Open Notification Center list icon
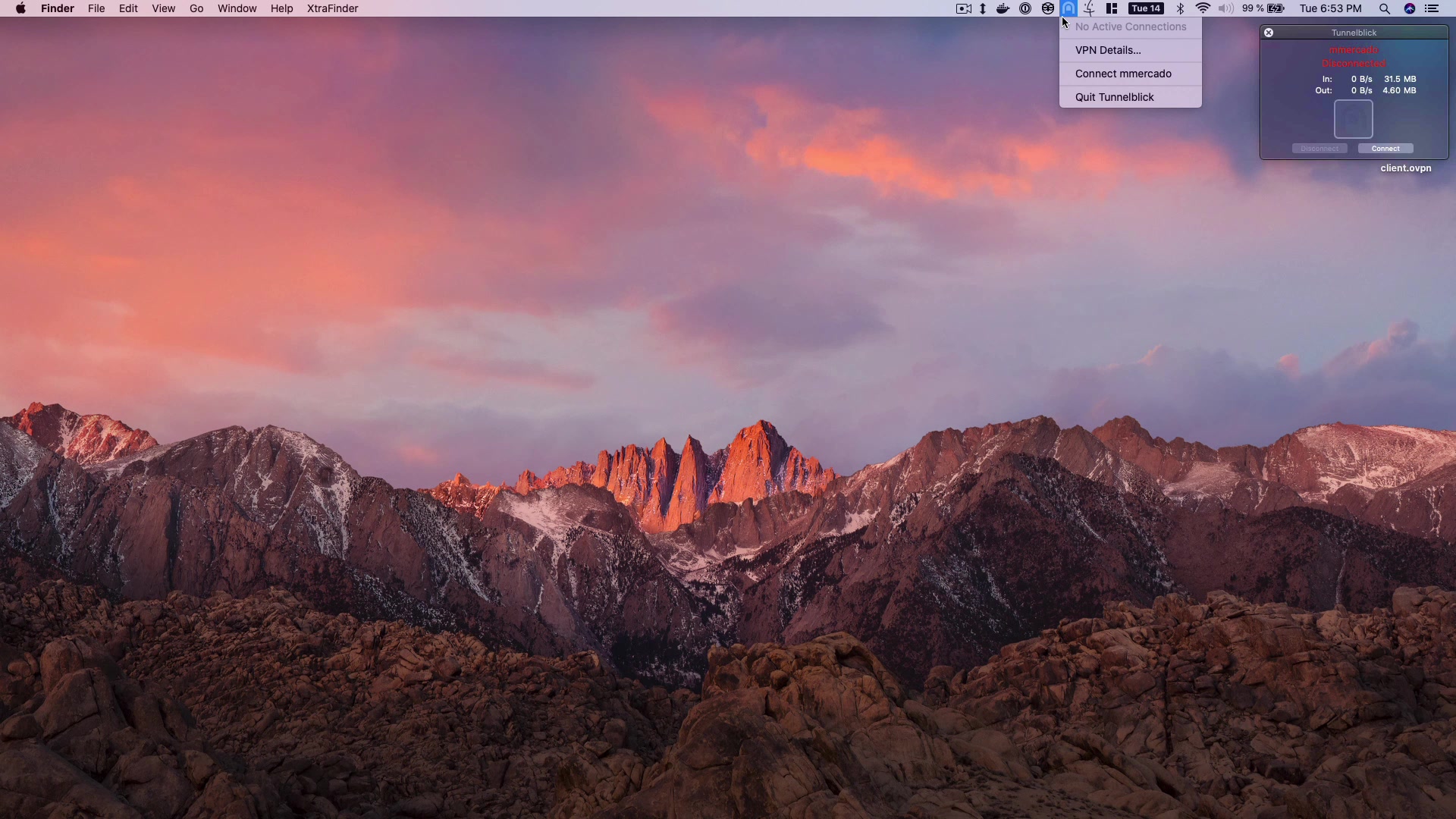 coord(1432,8)
